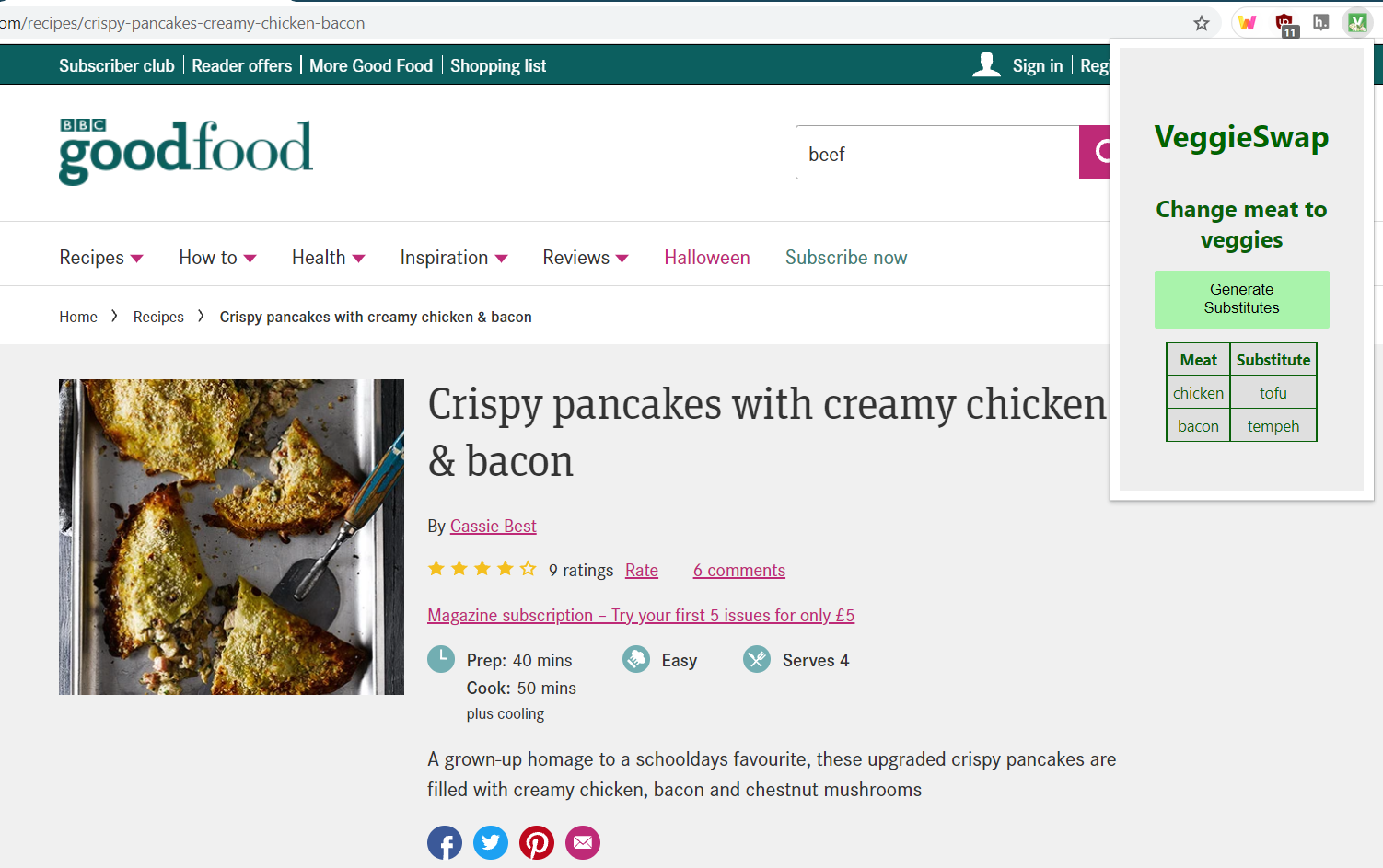Open the 6 comments link
This screenshot has height=868, width=1383.
(x=739, y=570)
